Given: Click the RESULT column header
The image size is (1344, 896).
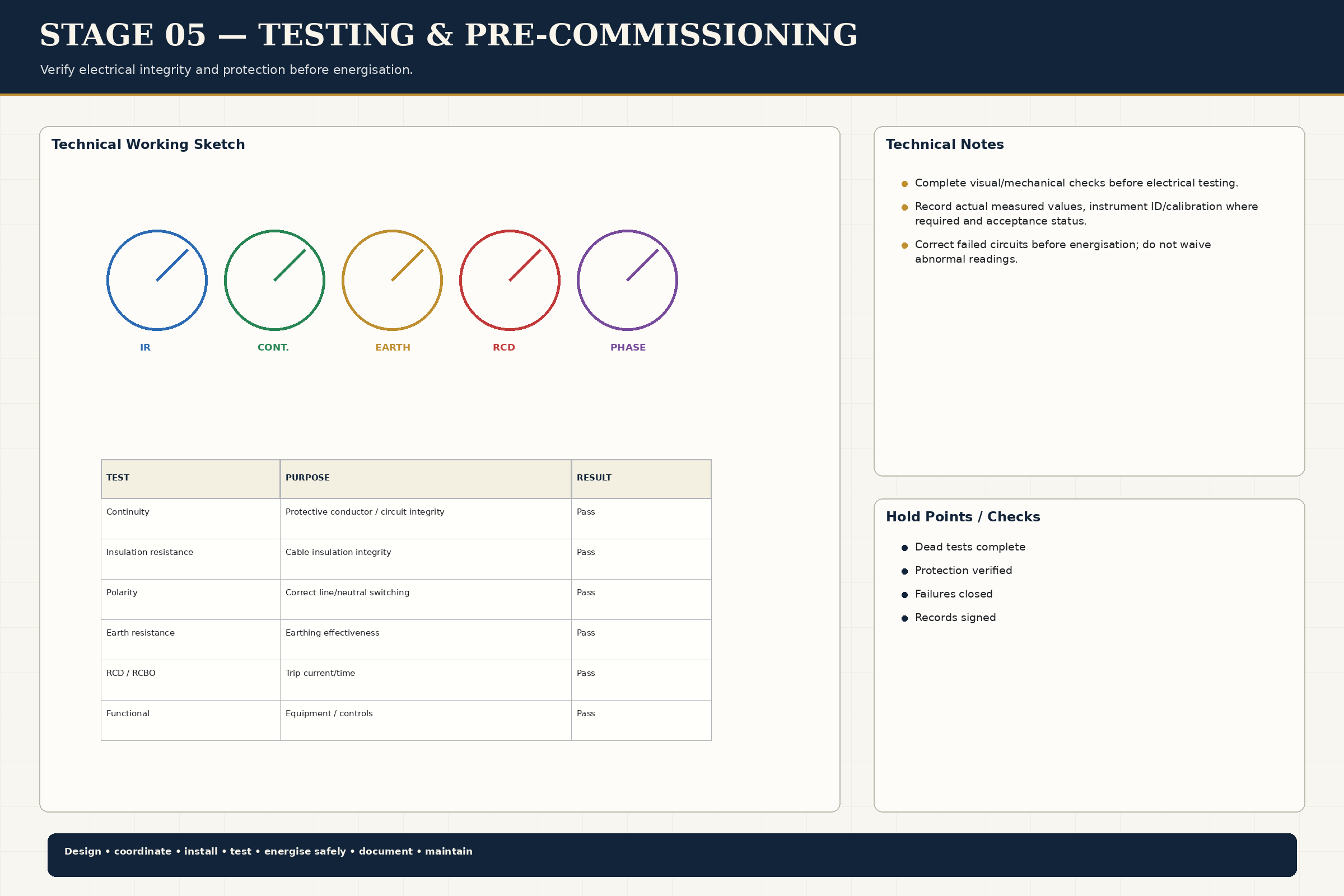Looking at the screenshot, I should tap(641, 479).
